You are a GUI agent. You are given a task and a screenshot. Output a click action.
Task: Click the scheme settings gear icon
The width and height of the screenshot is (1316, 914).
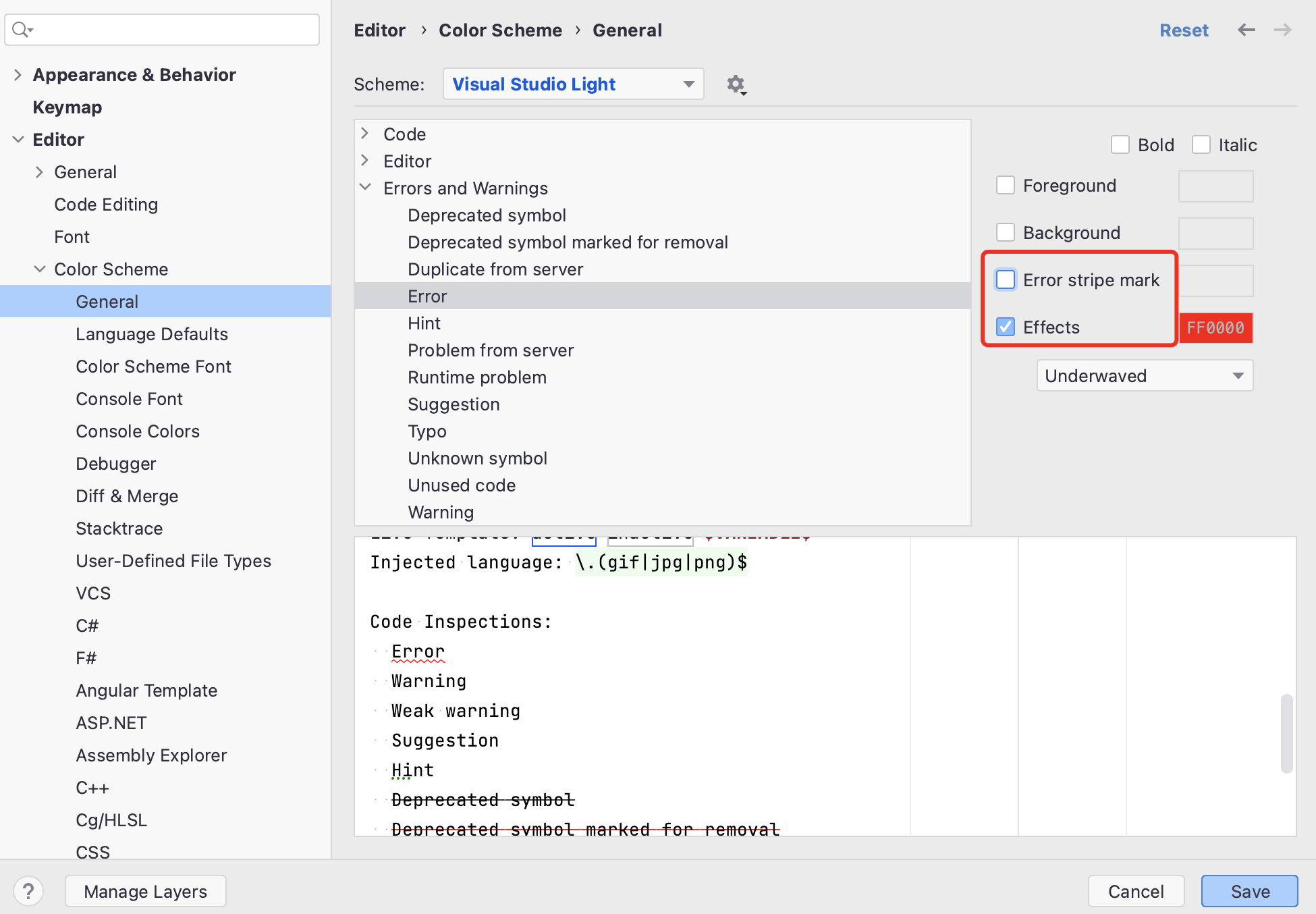pos(736,84)
